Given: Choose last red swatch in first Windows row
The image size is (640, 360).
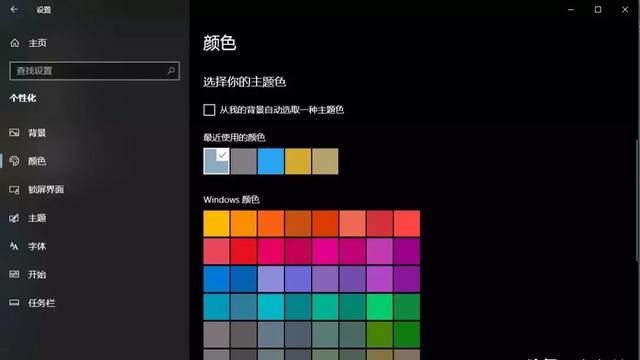Looking at the screenshot, I should coord(407,224).
